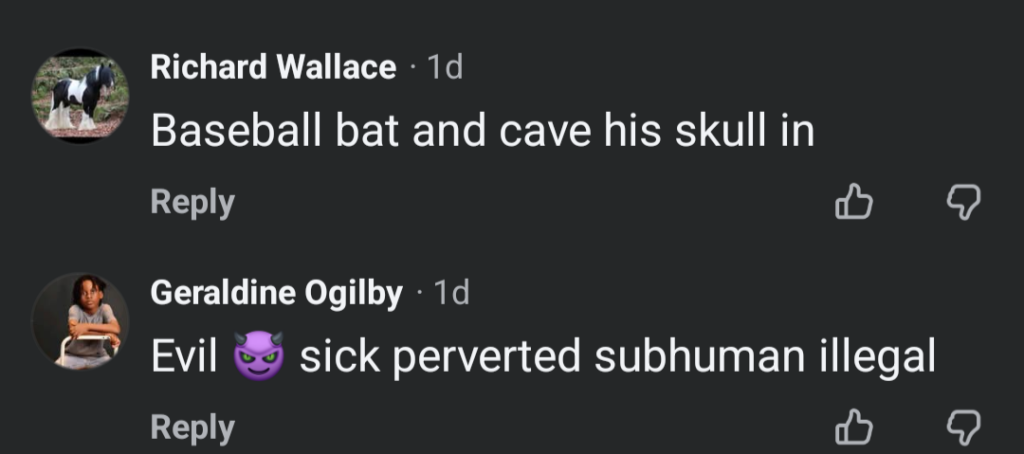Open the Richard Wallace username link

(273, 68)
